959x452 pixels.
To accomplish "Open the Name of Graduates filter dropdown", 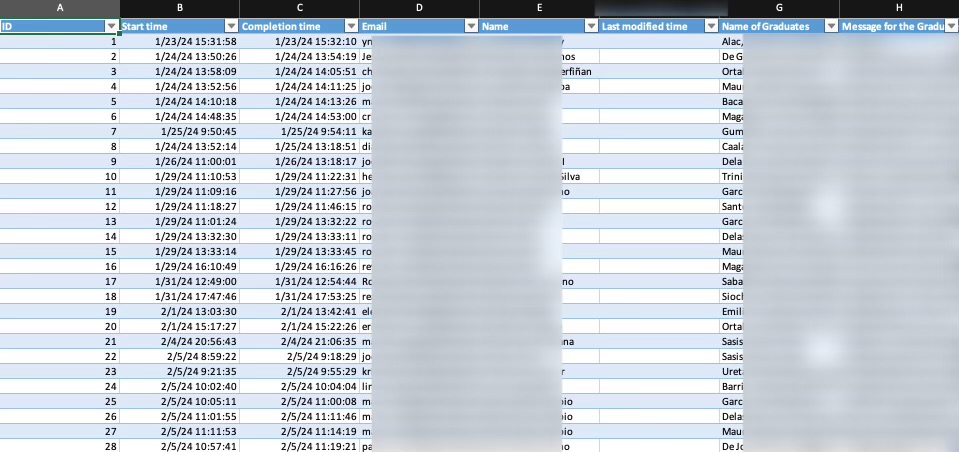I will 831,26.
